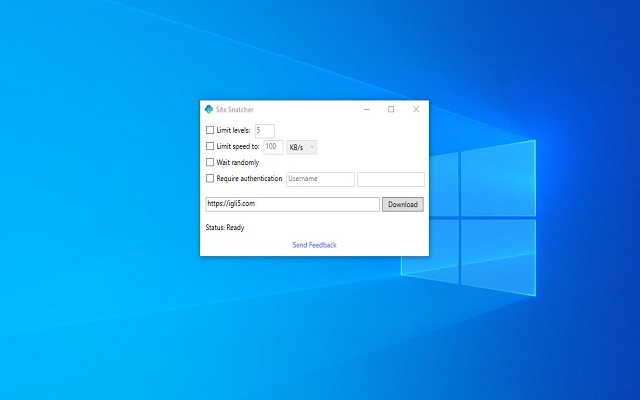Click the Limit levels number field

264,130
